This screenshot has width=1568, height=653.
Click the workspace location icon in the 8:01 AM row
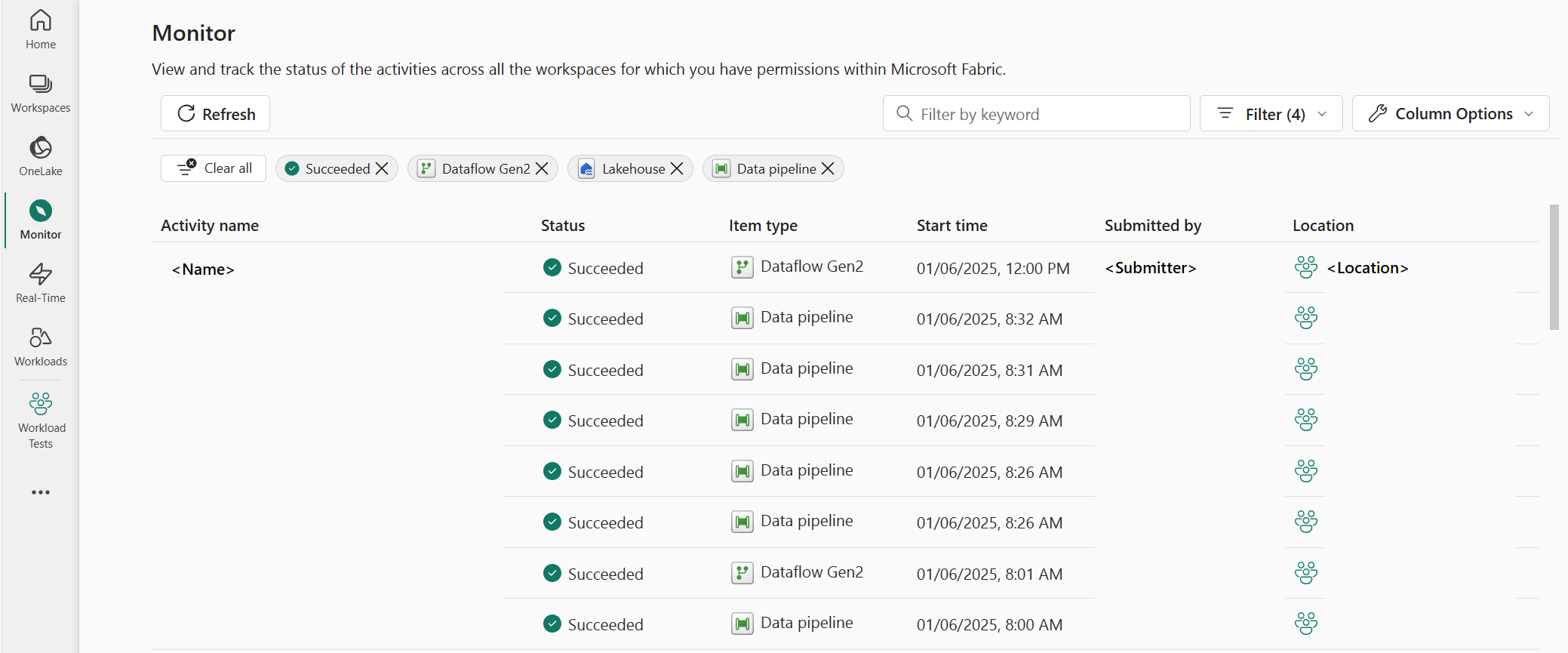1306,573
